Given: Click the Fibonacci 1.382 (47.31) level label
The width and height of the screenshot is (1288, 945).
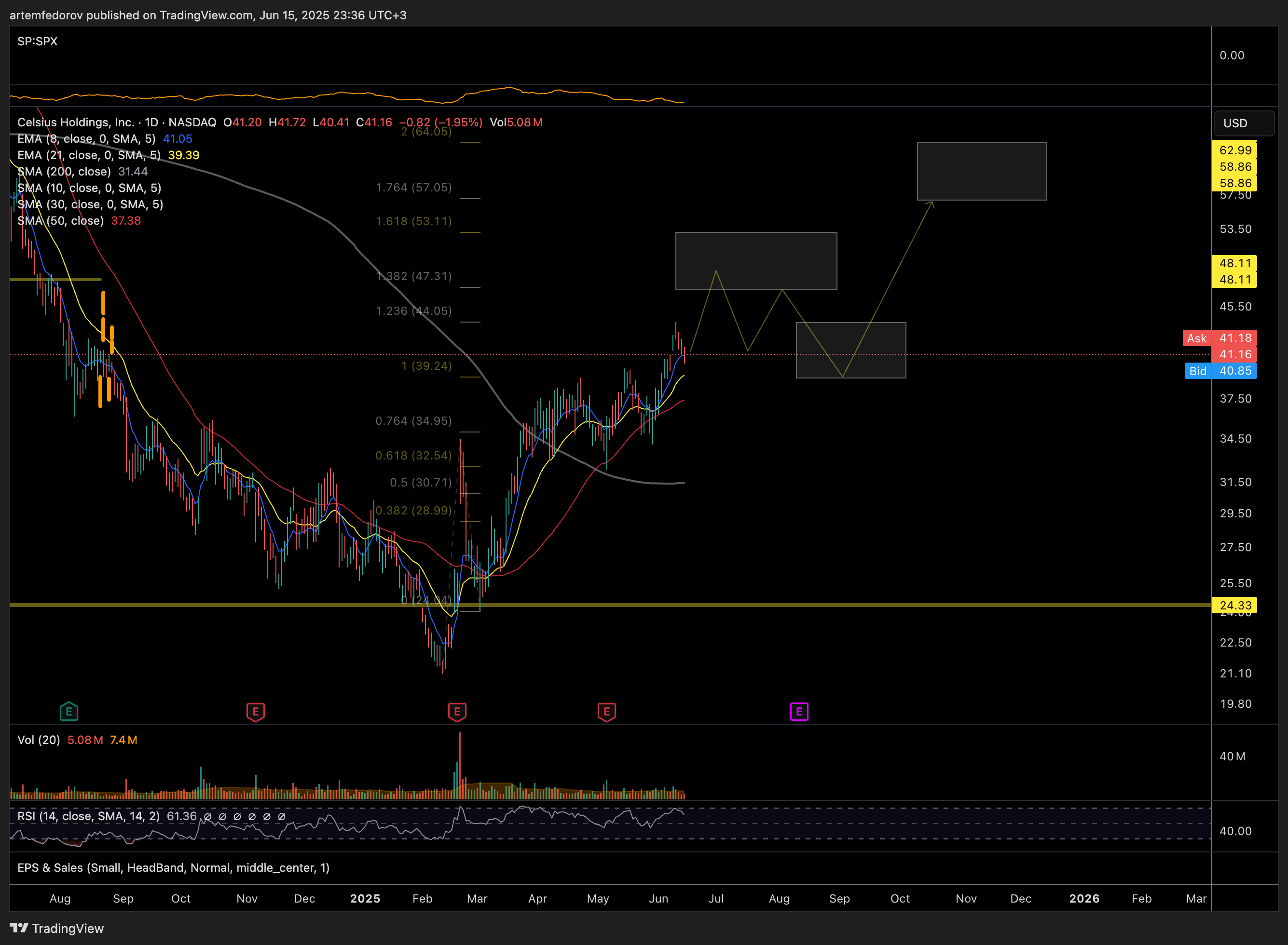Looking at the screenshot, I should coord(414,276).
